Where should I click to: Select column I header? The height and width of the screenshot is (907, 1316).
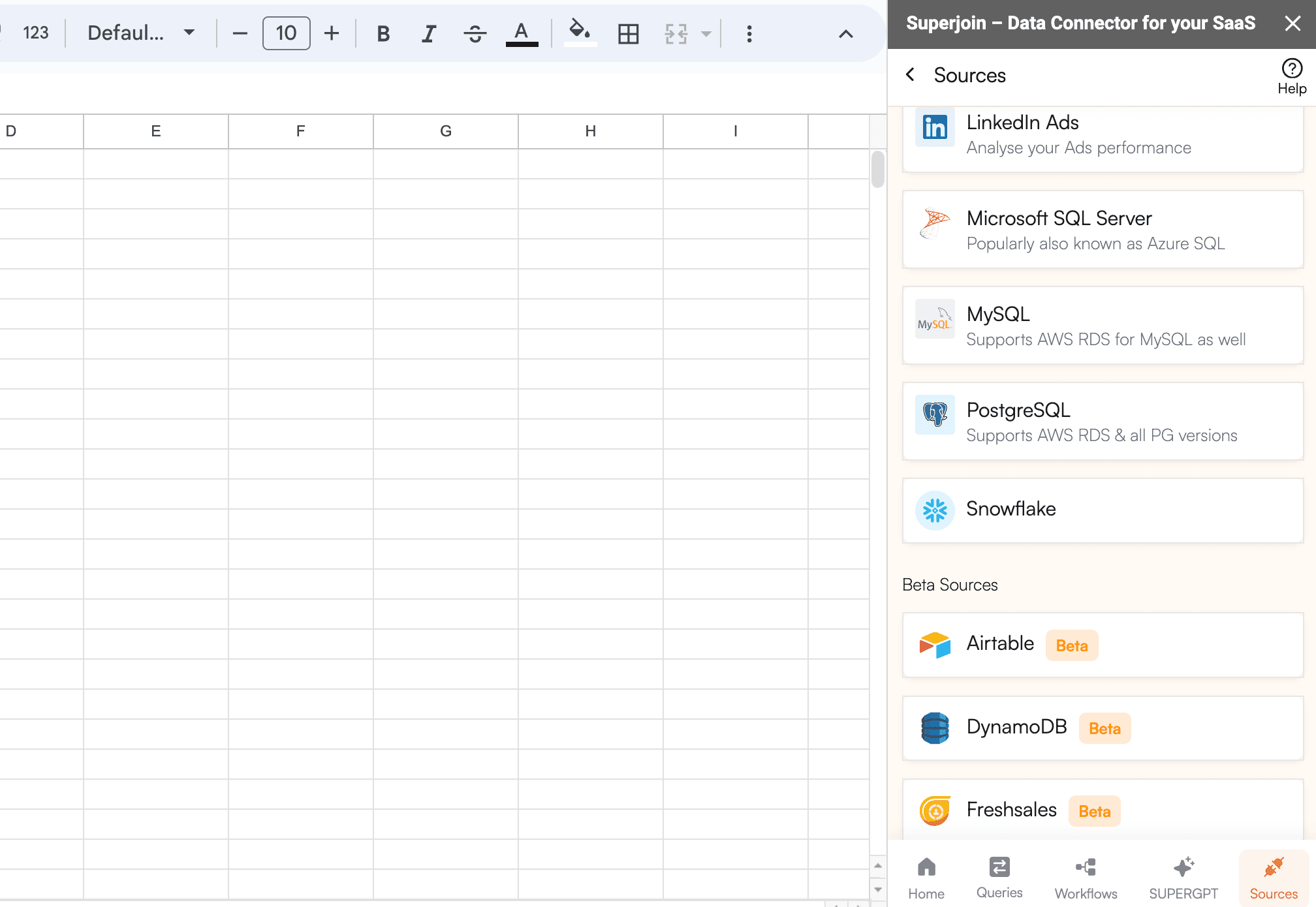pyautogui.click(x=736, y=131)
